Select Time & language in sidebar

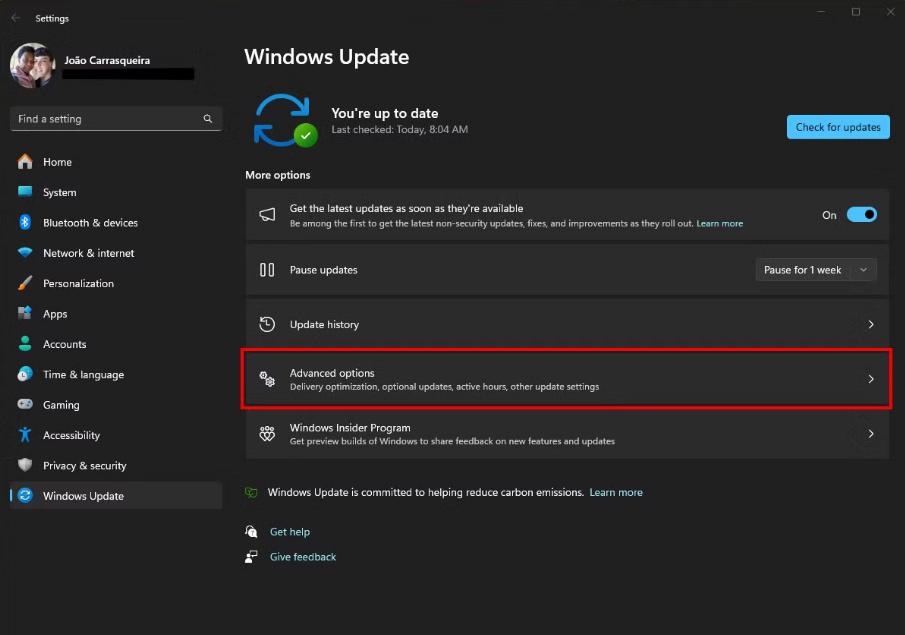pos(116,374)
